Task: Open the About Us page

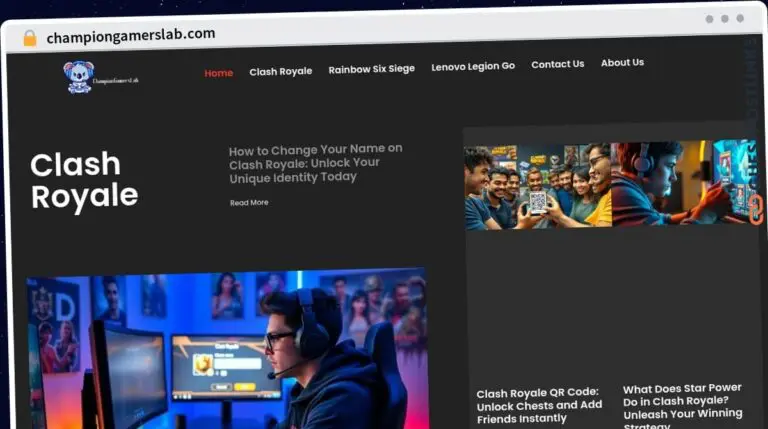Action: click(623, 63)
